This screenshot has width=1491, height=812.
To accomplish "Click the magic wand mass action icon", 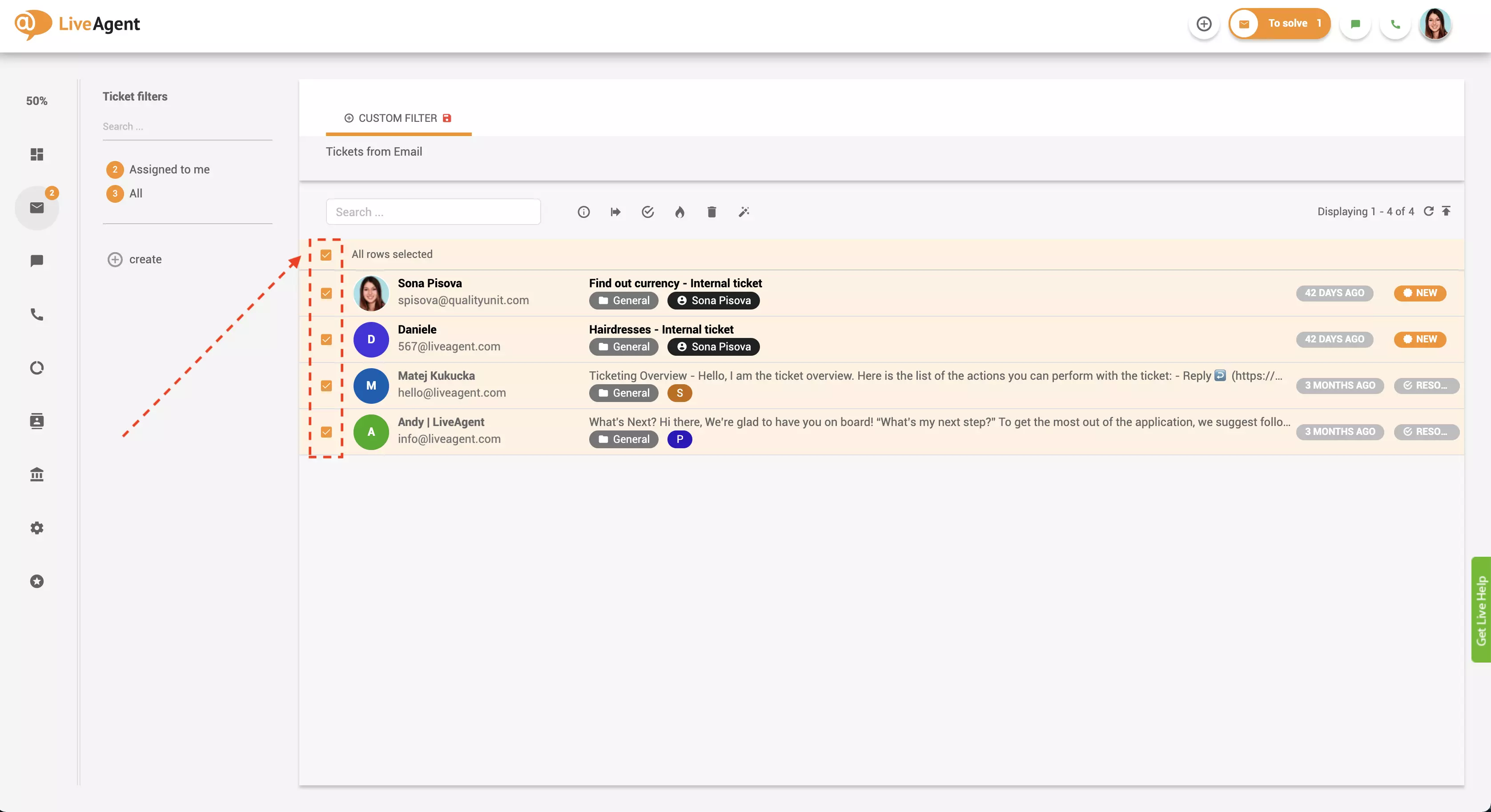I will point(744,212).
